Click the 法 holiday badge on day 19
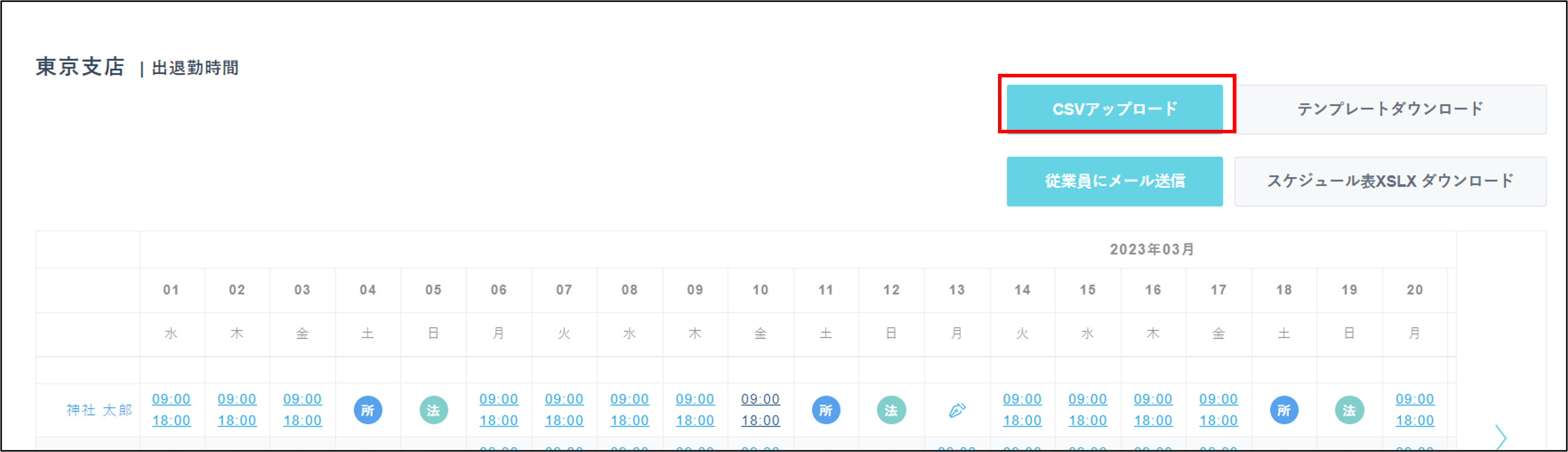This screenshot has height=452, width=1568. [1349, 411]
